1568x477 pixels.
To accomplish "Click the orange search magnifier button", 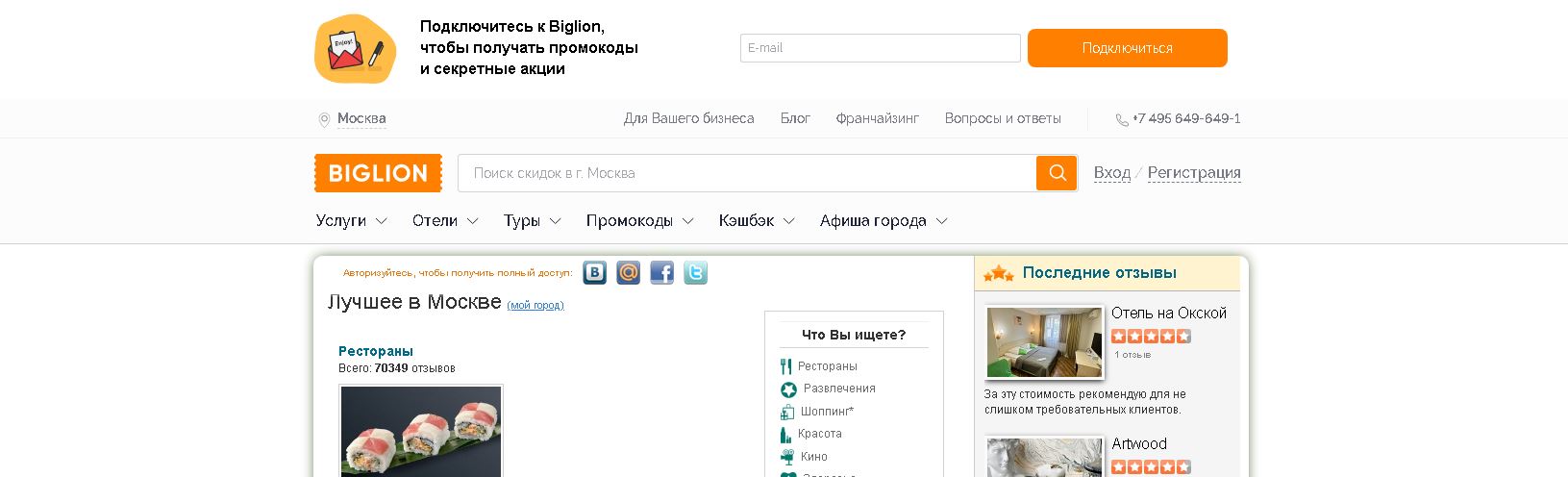I will [x=1057, y=173].
